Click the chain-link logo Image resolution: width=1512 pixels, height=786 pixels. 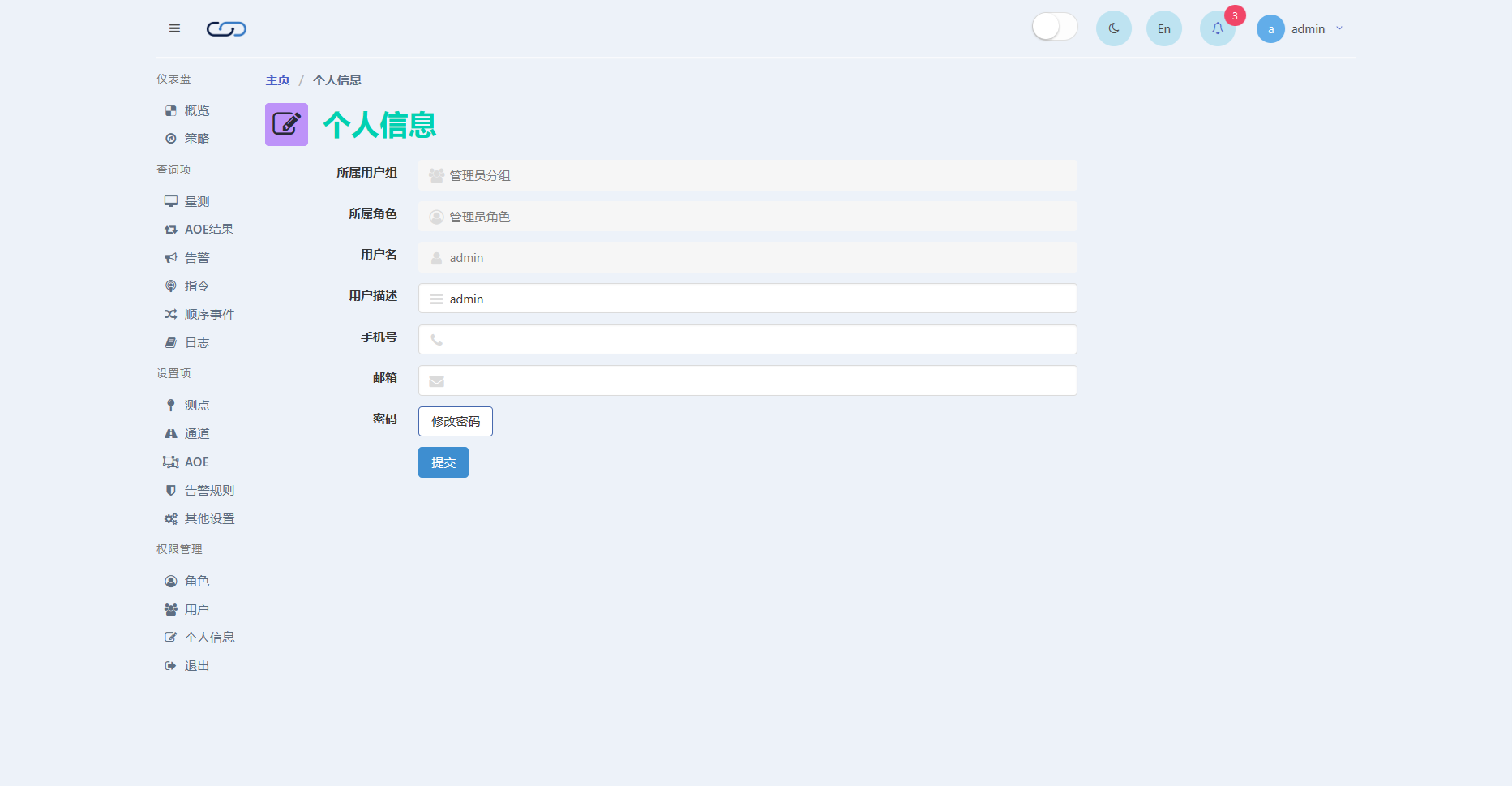click(226, 29)
